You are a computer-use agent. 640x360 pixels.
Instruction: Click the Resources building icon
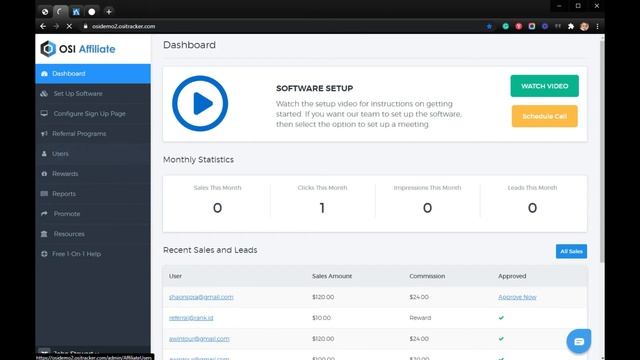click(x=44, y=234)
